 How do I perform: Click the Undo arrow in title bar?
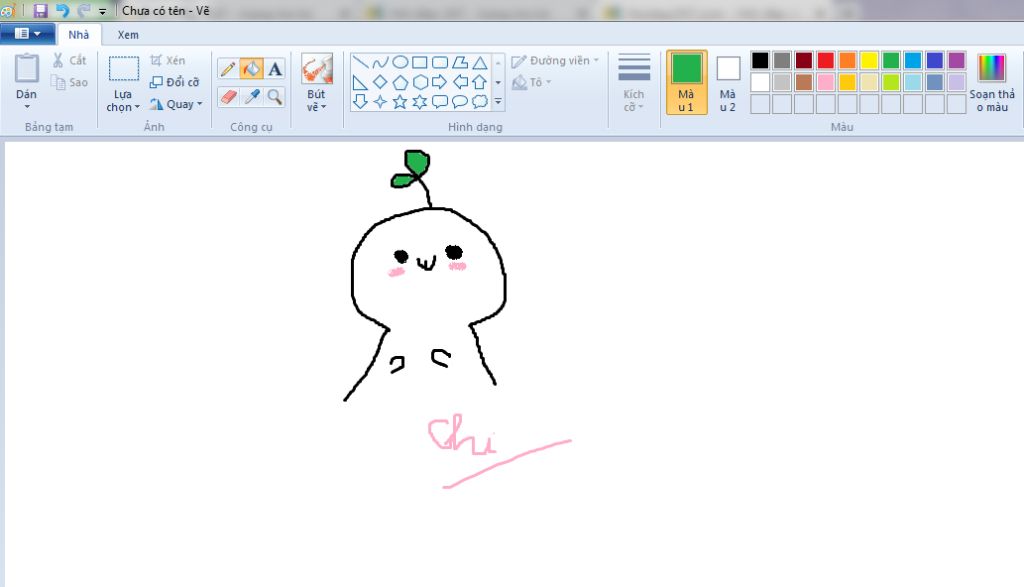coord(63,10)
